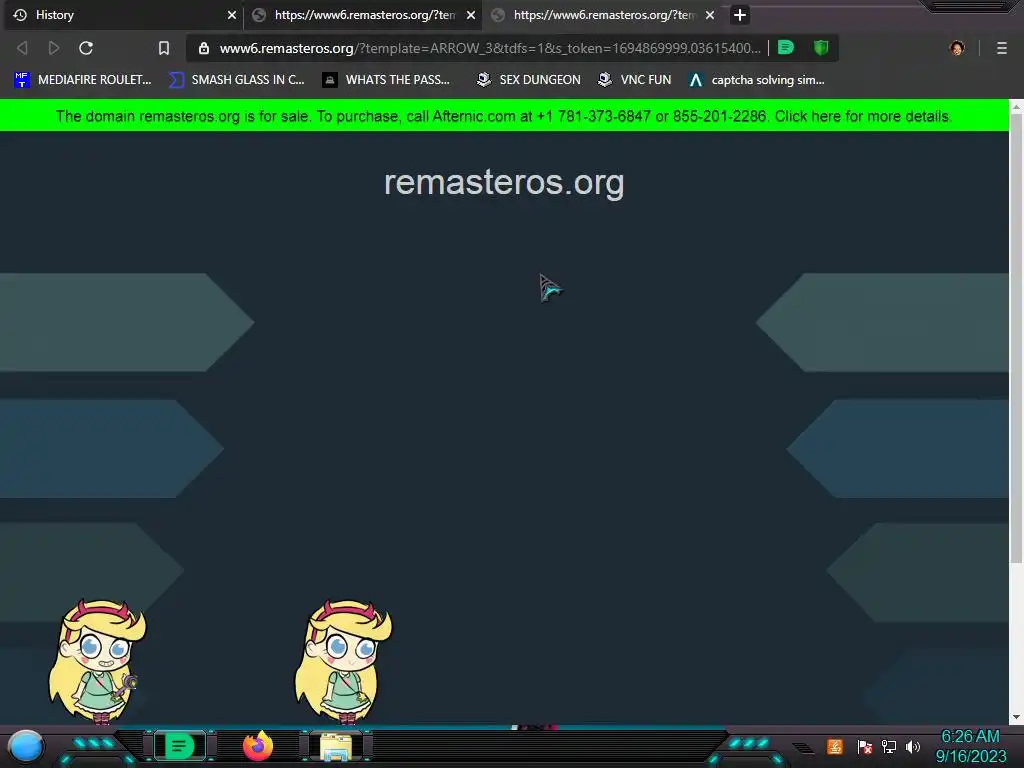
Task: Open the orange Java tray icon
Action: 835,746
